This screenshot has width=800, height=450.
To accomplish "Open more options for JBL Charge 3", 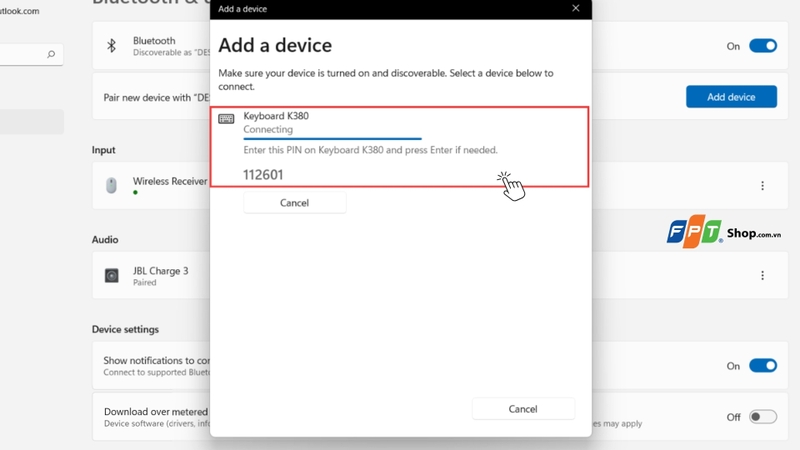I will click(762, 276).
